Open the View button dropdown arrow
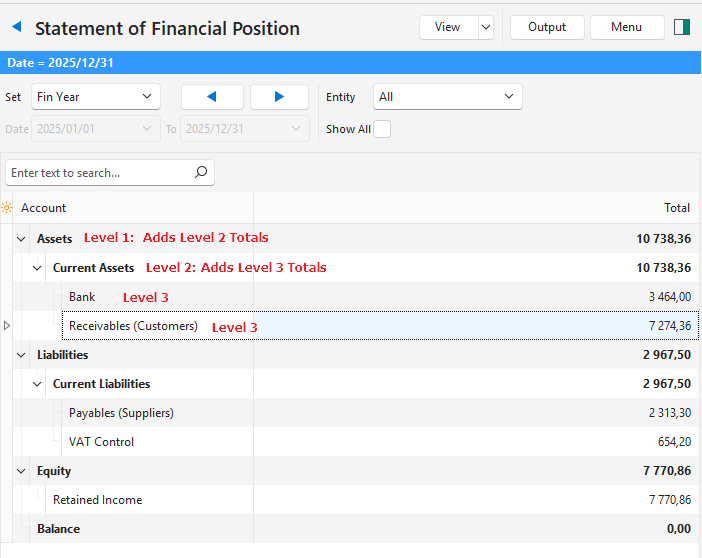The height and width of the screenshot is (558, 702). tap(486, 27)
